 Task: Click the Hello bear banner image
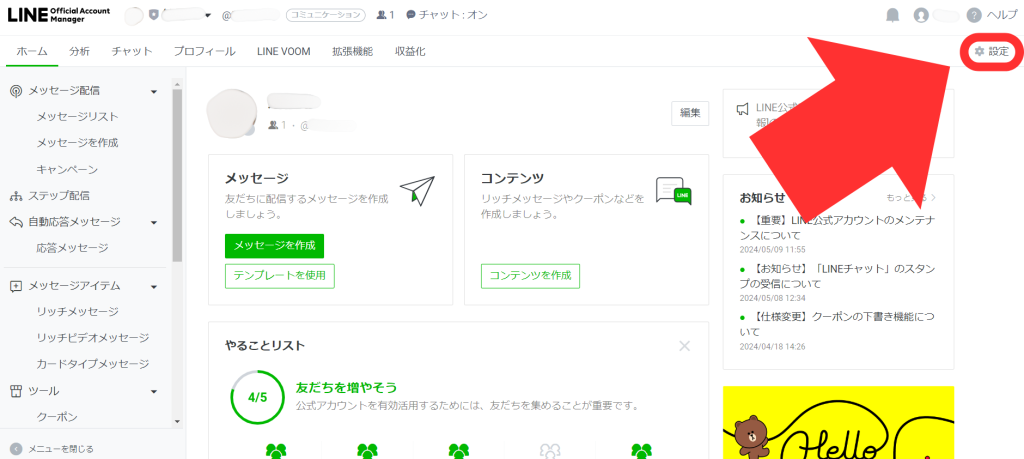(839, 422)
